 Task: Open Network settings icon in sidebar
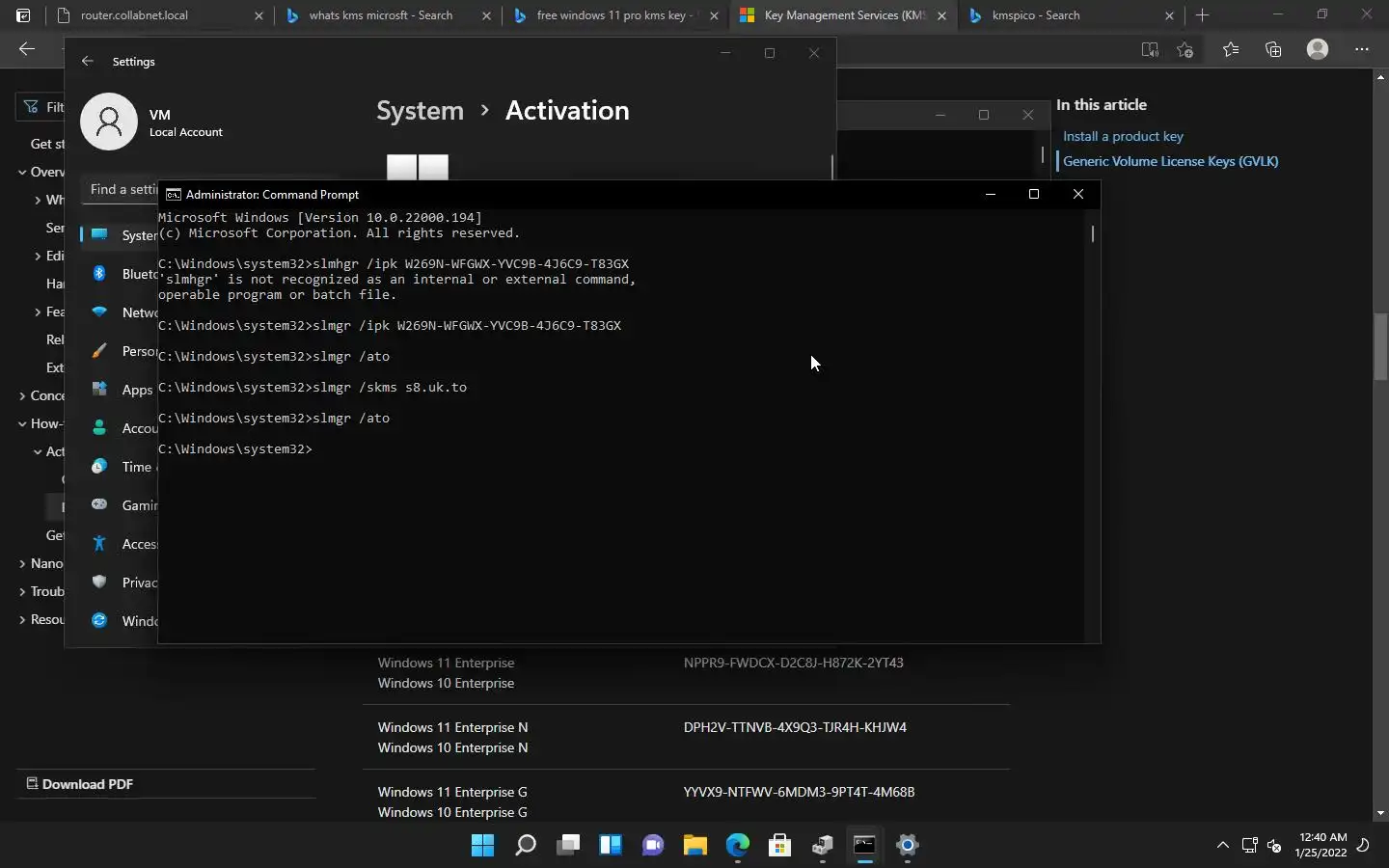[99, 312]
